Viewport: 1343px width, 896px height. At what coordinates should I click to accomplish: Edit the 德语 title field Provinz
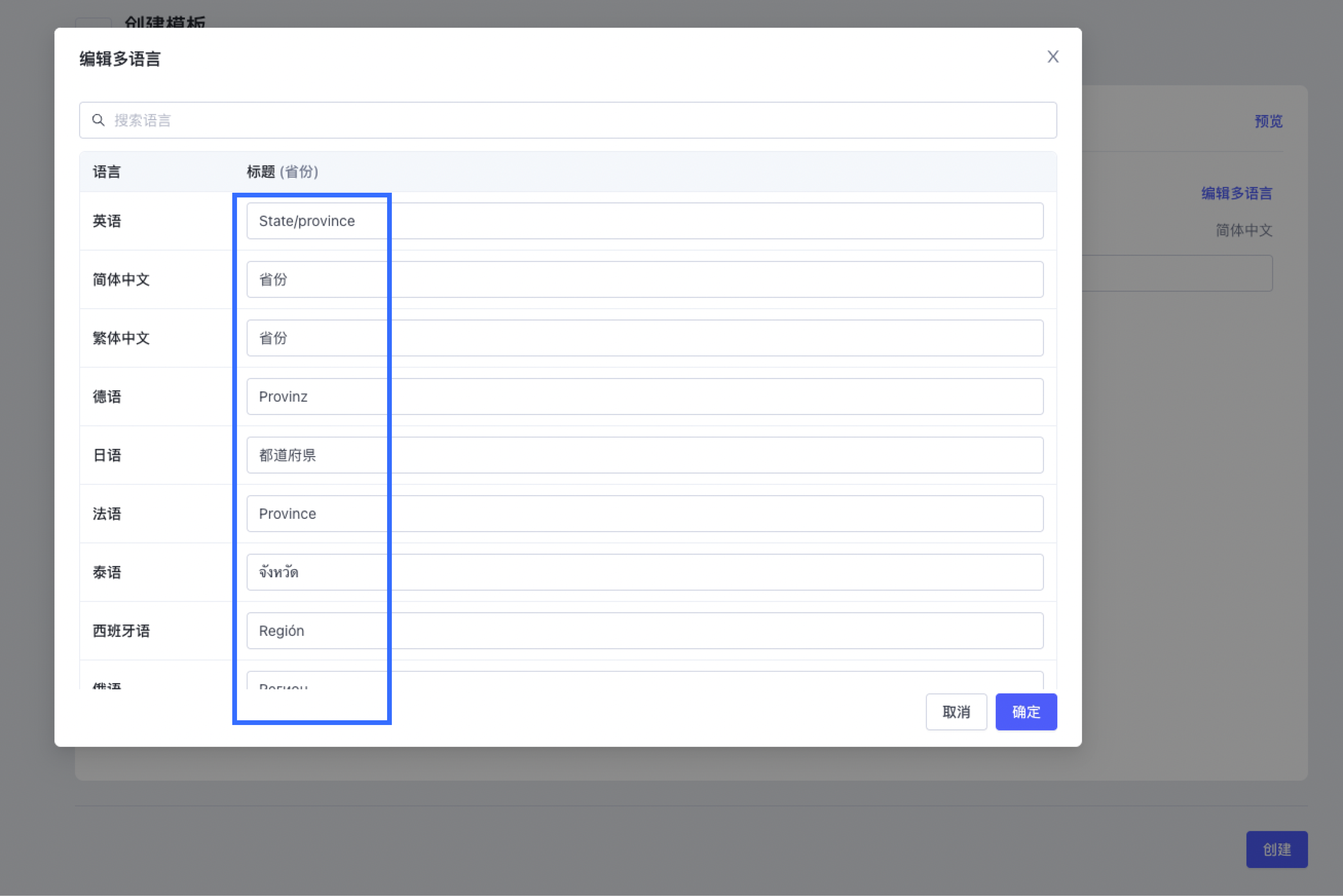[x=645, y=396]
